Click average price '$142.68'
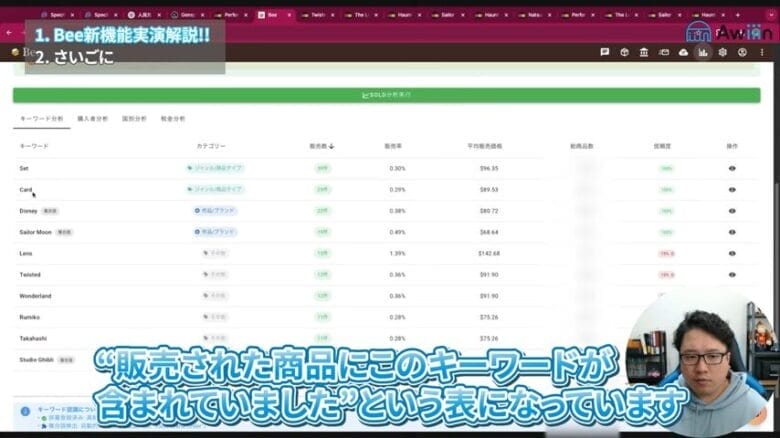The image size is (780, 438). (x=489, y=253)
